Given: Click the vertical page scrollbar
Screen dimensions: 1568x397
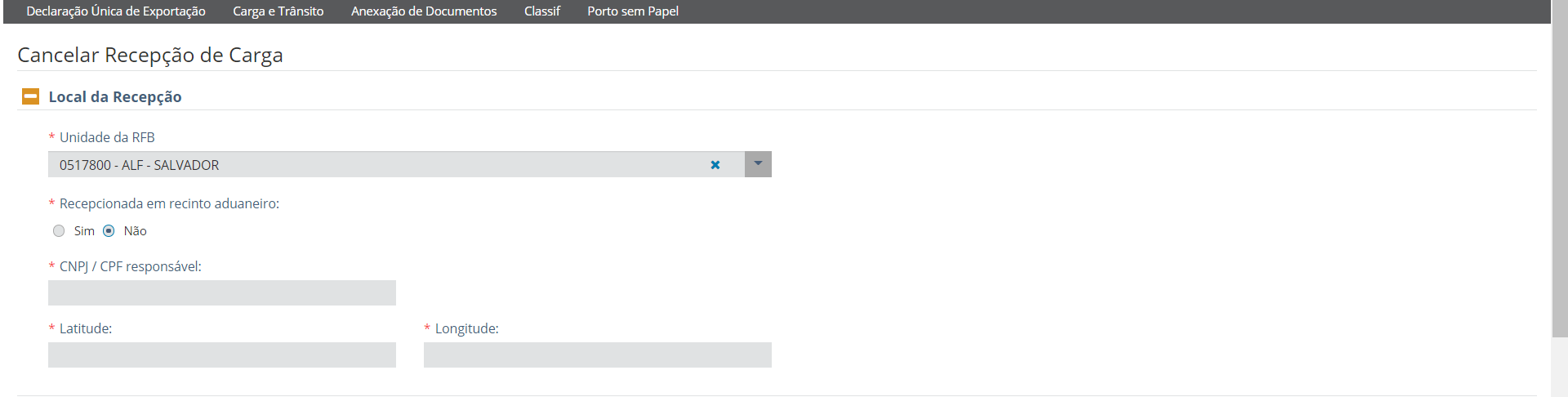Looking at the screenshot, I should (x=1559, y=180).
